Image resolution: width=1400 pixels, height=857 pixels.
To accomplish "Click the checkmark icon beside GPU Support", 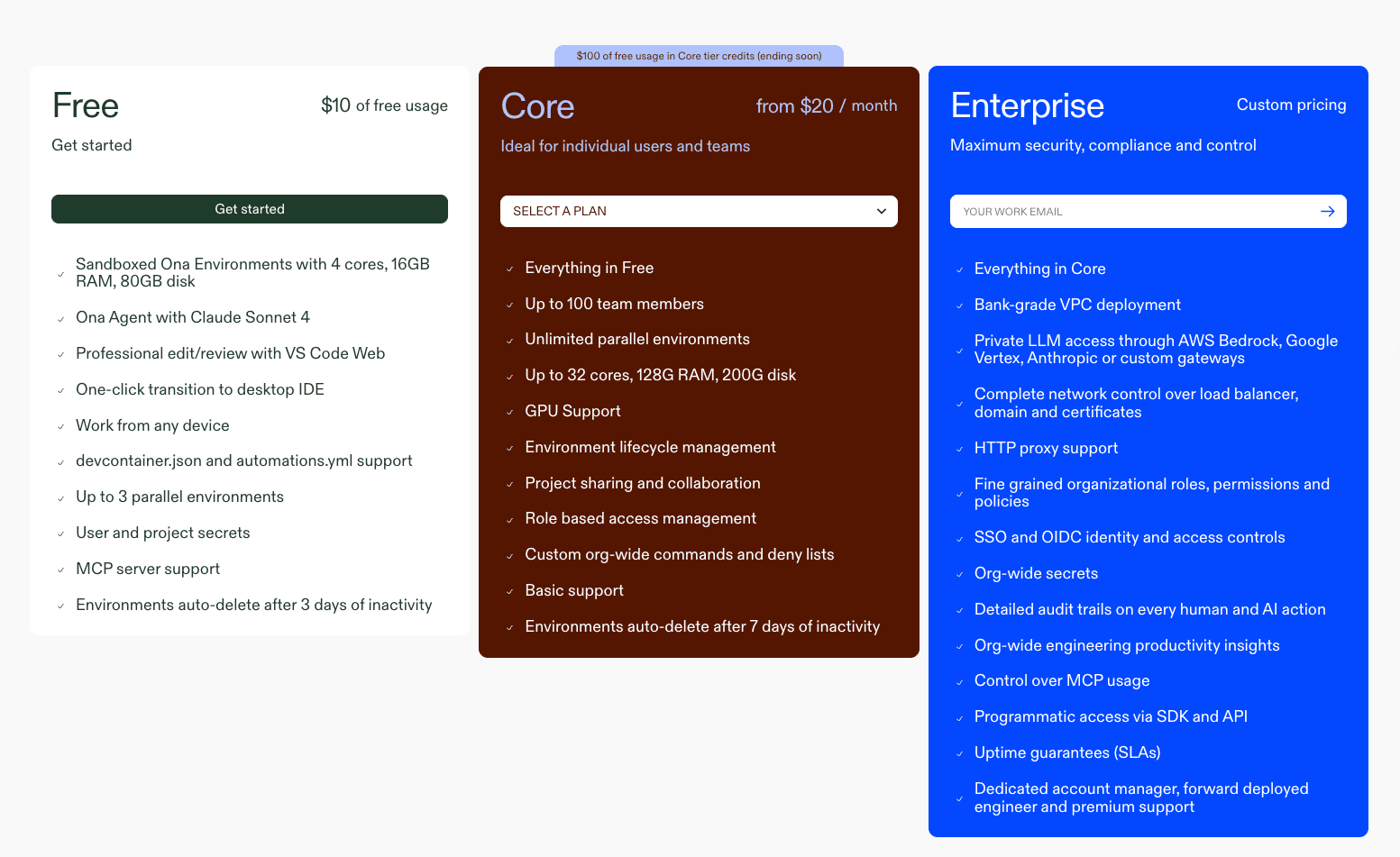I will tap(510, 413).
